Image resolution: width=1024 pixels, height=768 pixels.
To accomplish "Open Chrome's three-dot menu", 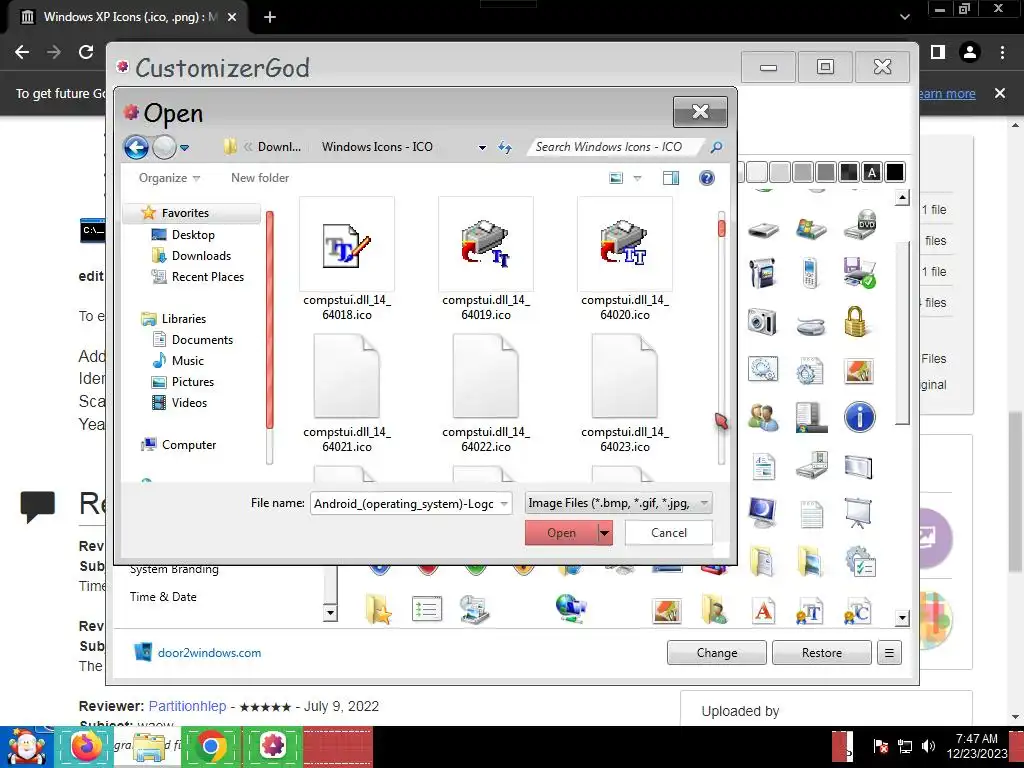I will point(1002,52).
